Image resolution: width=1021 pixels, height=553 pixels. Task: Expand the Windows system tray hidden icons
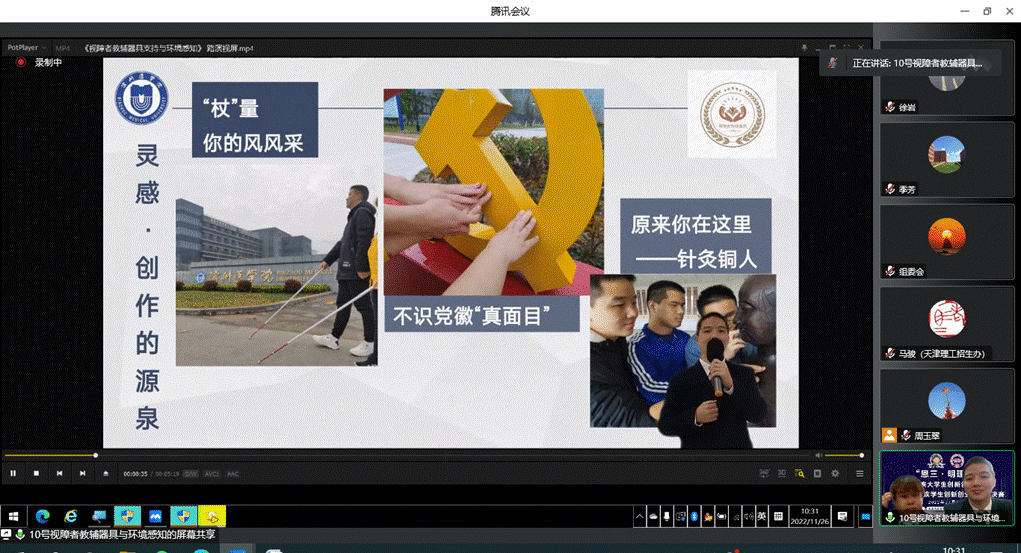(x=640, y=516)
